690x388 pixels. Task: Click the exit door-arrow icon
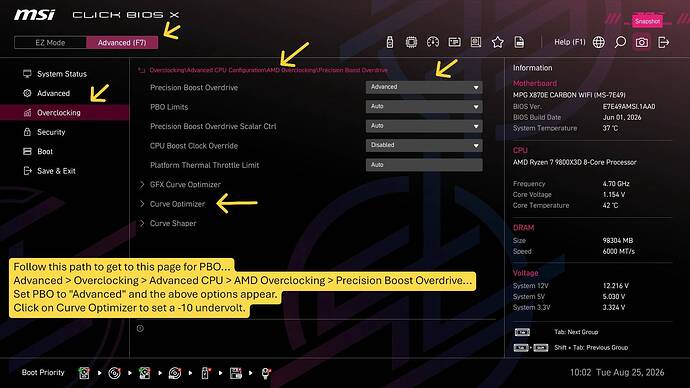pyautogui.click(x=663, y=42)
